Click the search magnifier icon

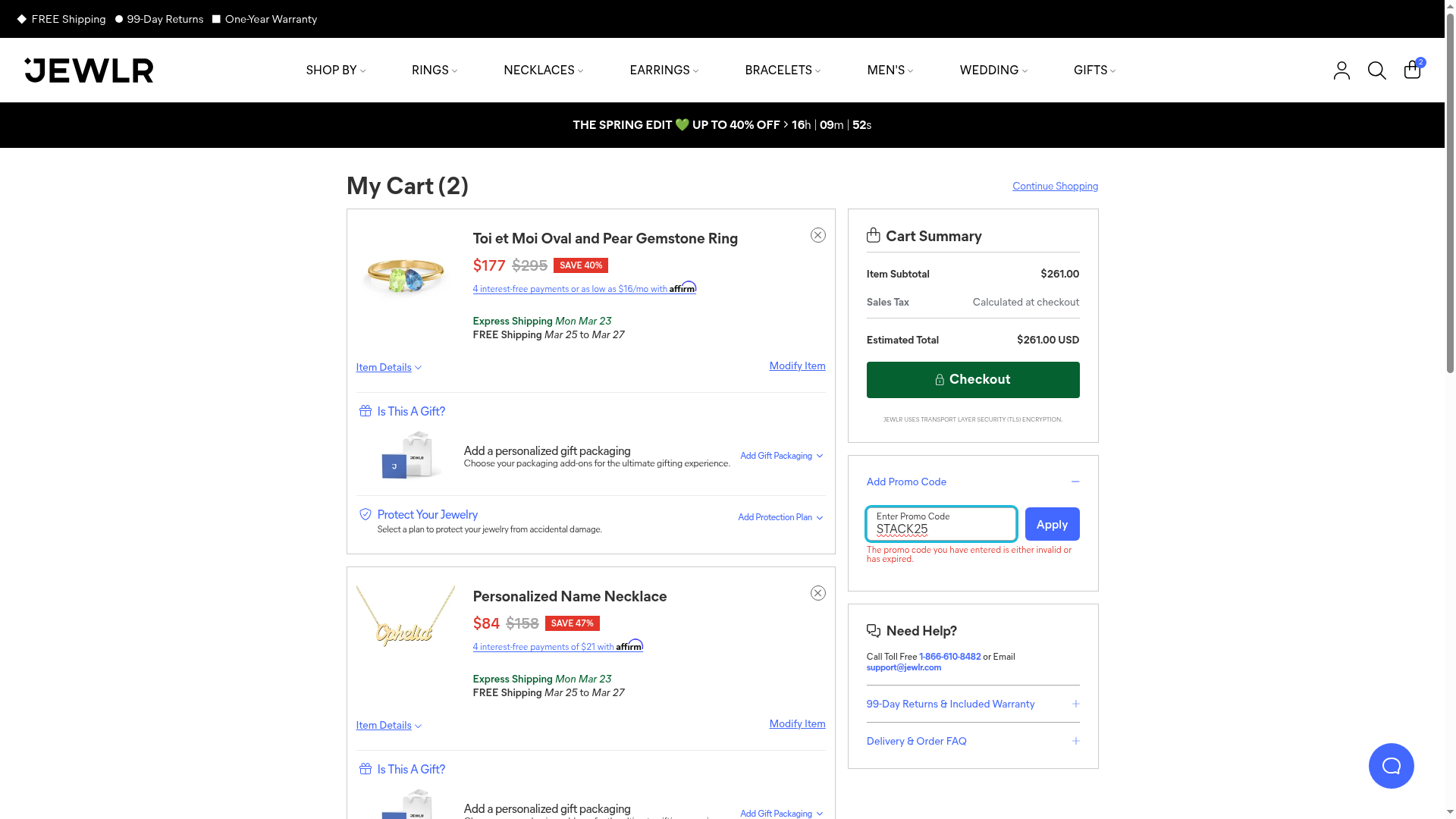(1376, 71)
